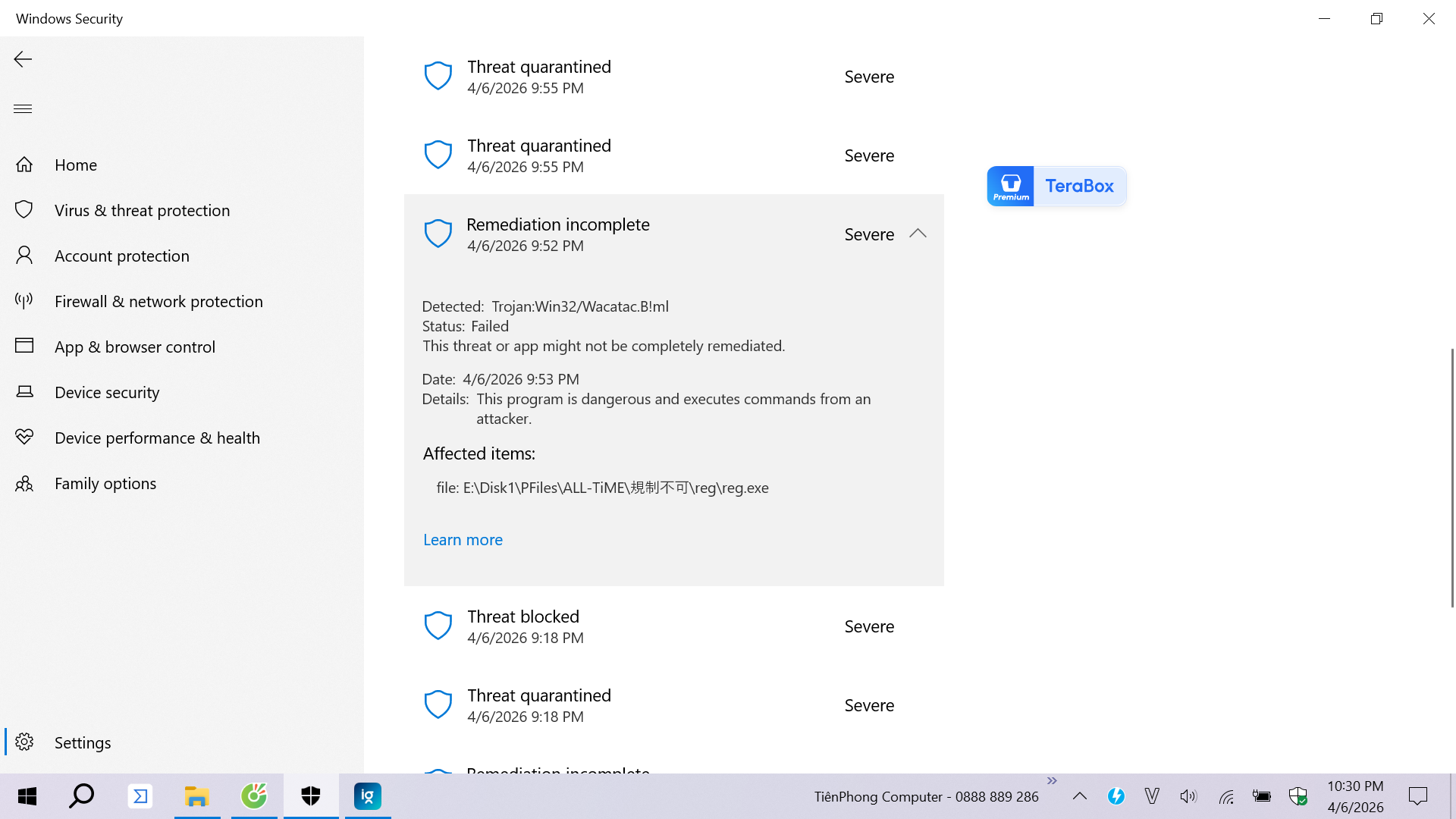Click the Device security laptop icon

[24, 392]
